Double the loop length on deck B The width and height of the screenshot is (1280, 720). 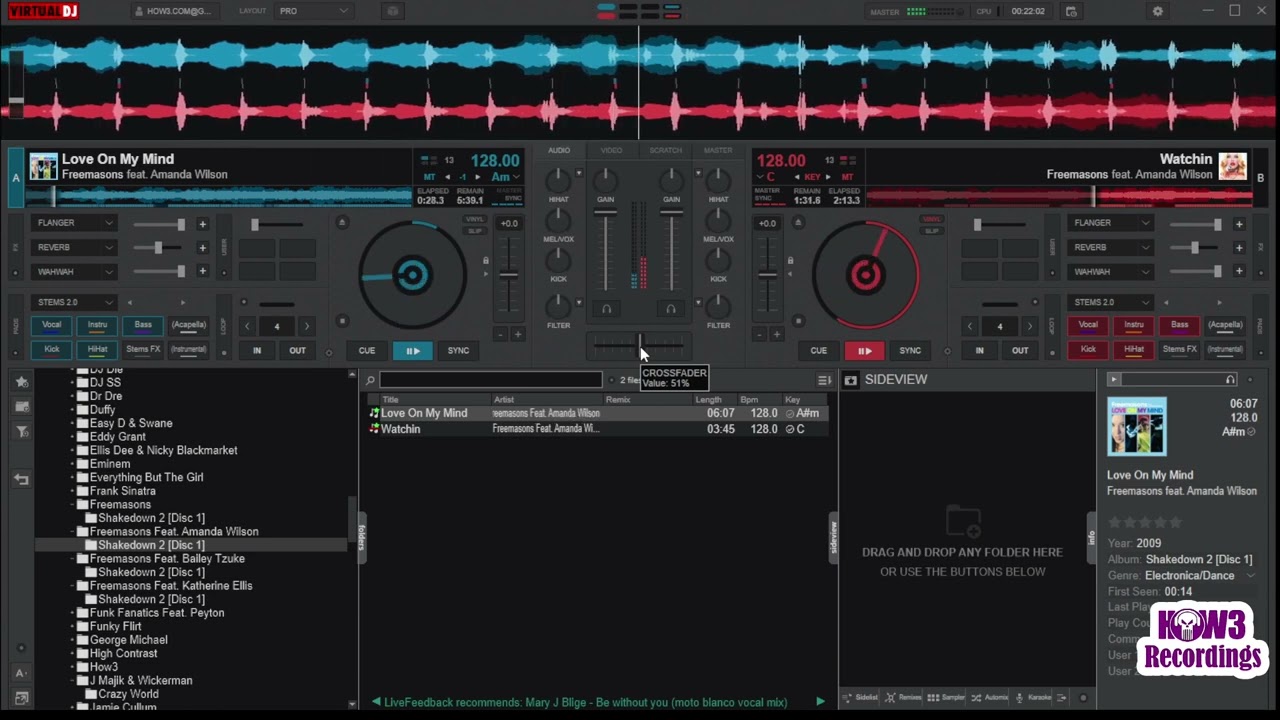pos(1030,326)
